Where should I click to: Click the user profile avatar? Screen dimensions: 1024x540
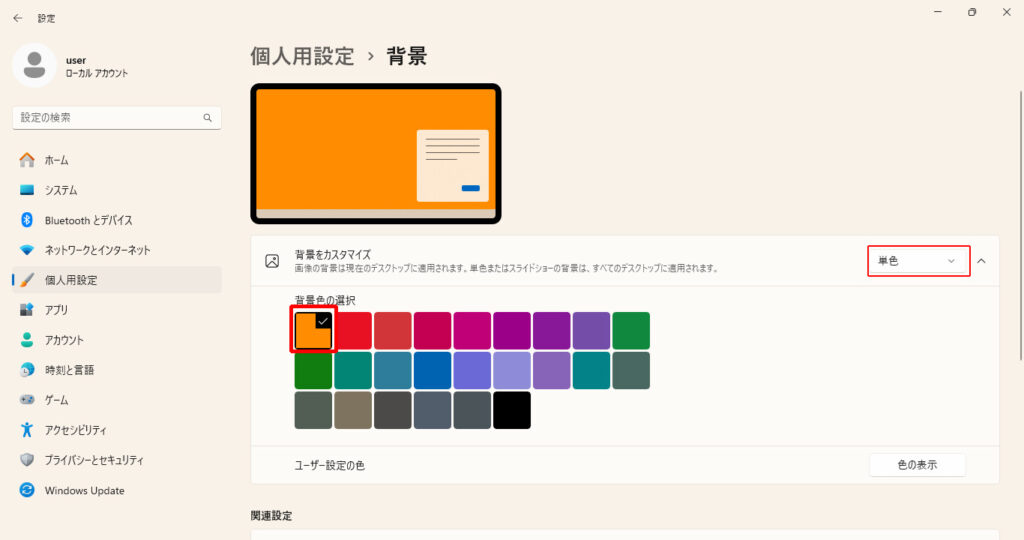[34, 65]
